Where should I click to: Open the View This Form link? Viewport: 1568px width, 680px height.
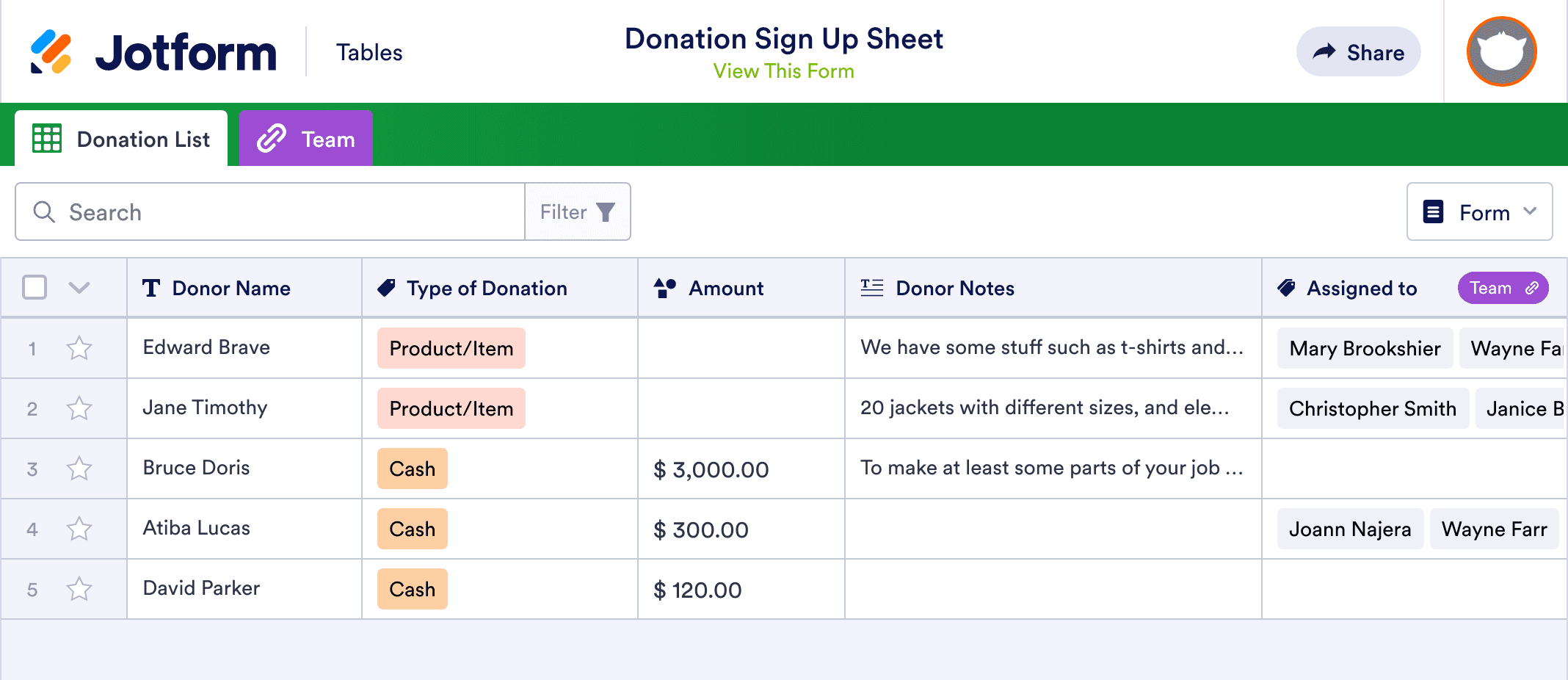tap(783, 71)
